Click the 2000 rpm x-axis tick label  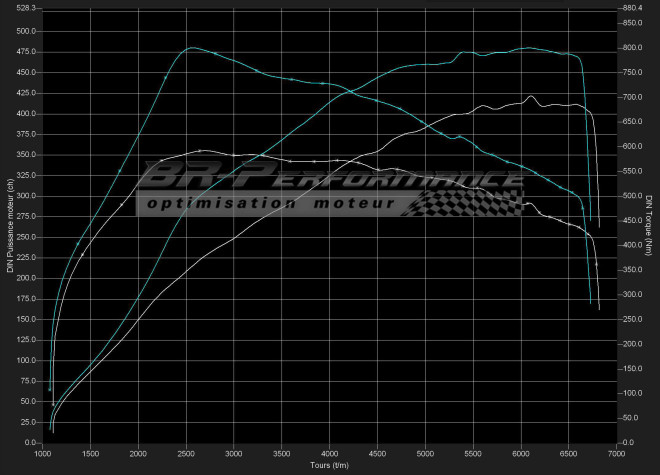[138, 453]
